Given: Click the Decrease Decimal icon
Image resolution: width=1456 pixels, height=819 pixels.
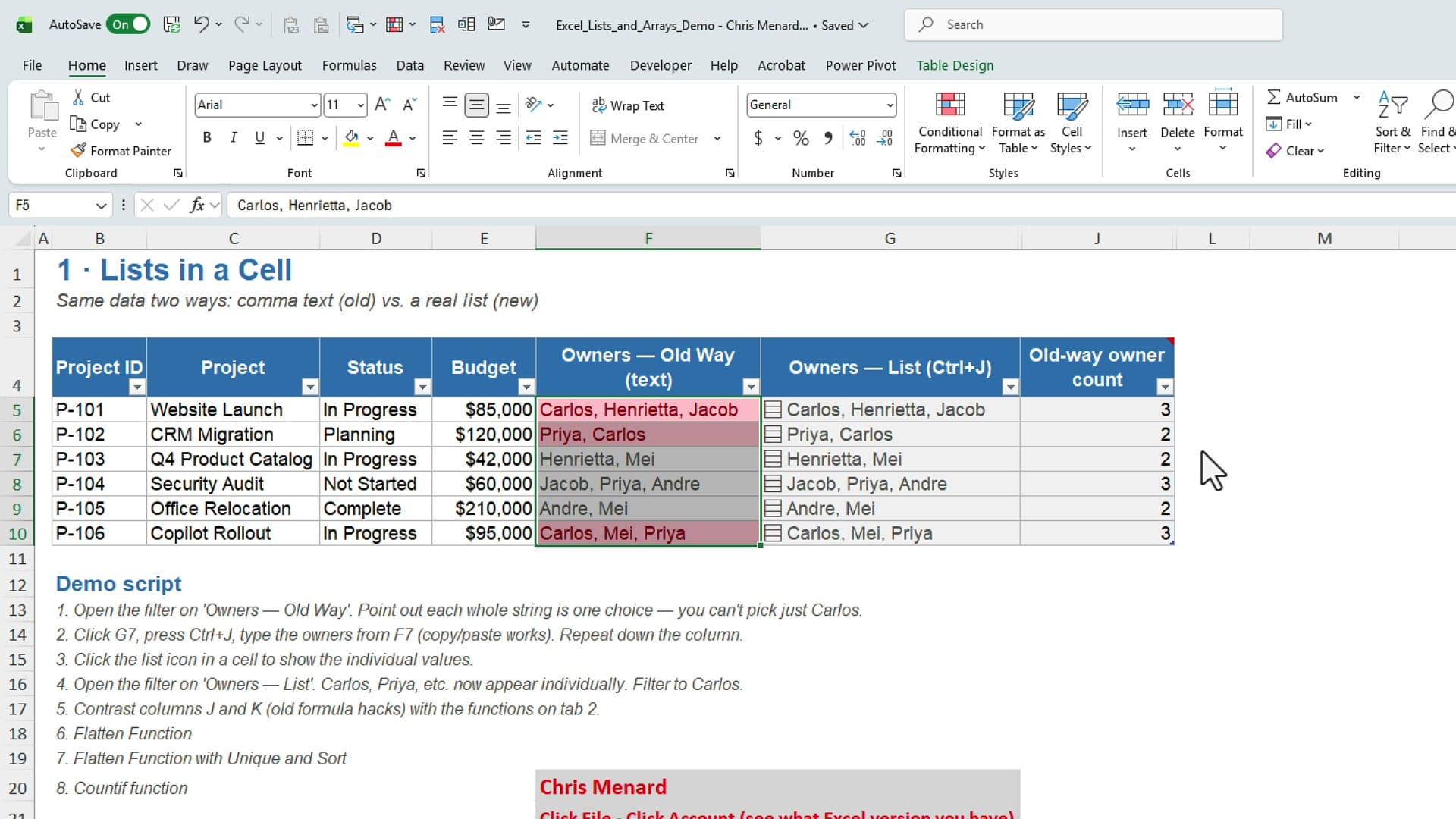Looking at the screenshot, I should coord(885,138).
